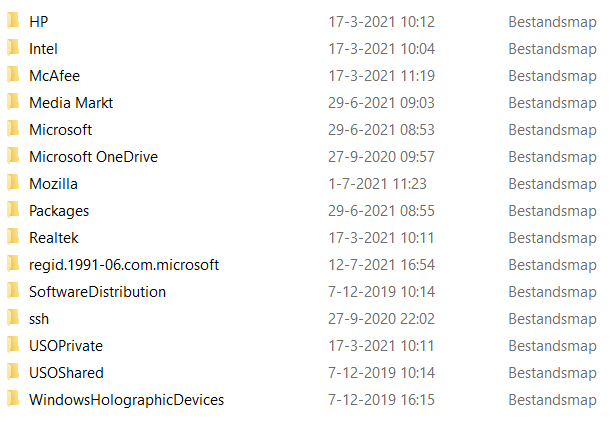Click the ssh folder icon
Viewport: 613px width, 428px height.
pos(13,318)
